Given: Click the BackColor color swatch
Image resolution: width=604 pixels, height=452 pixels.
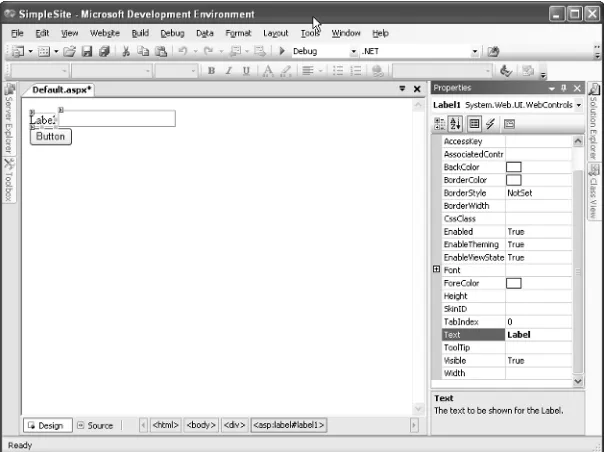Looking at the screenshot, I should click(513, 167).
